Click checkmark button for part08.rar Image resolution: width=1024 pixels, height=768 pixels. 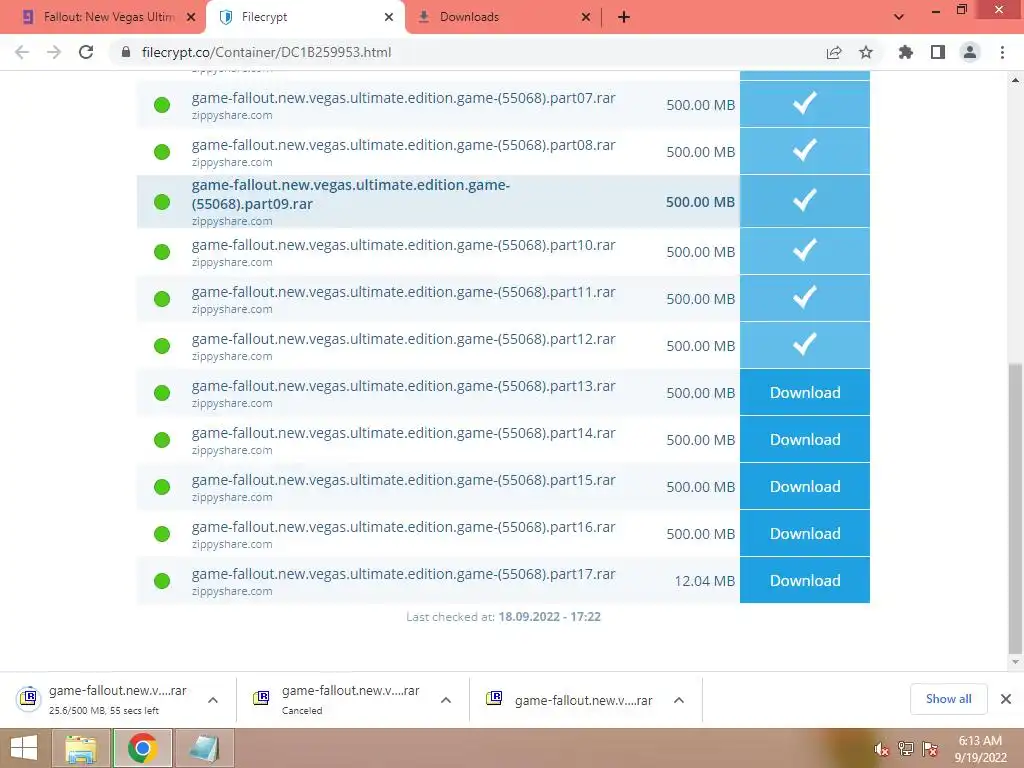(x=805, y=151)
